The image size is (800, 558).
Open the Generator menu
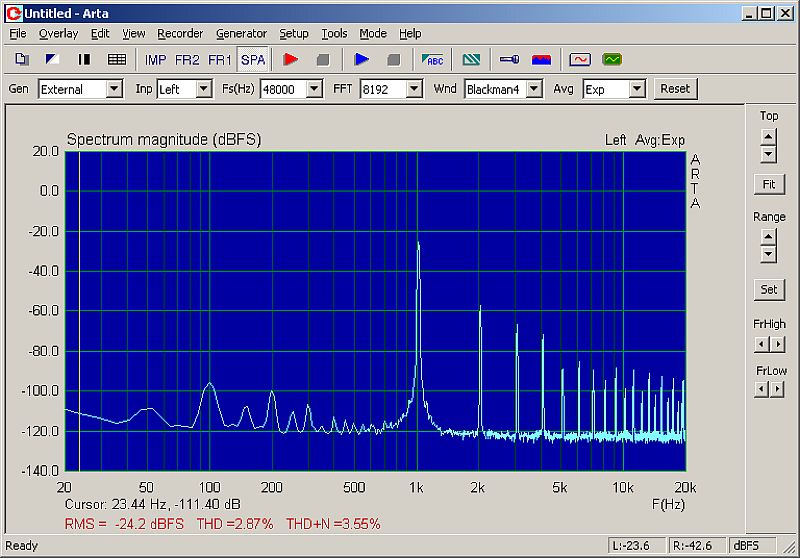tap(241, 34)
